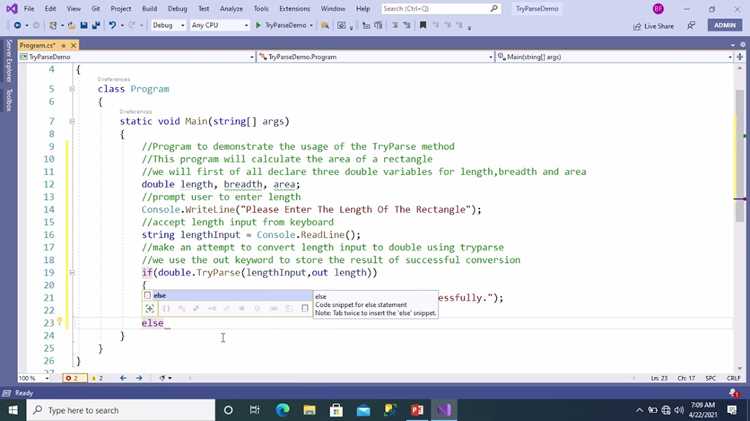The height and width of the screenshot is (421, 750).
Task: Open the 100 % zoom level dropdown
Action: point(34,378)
